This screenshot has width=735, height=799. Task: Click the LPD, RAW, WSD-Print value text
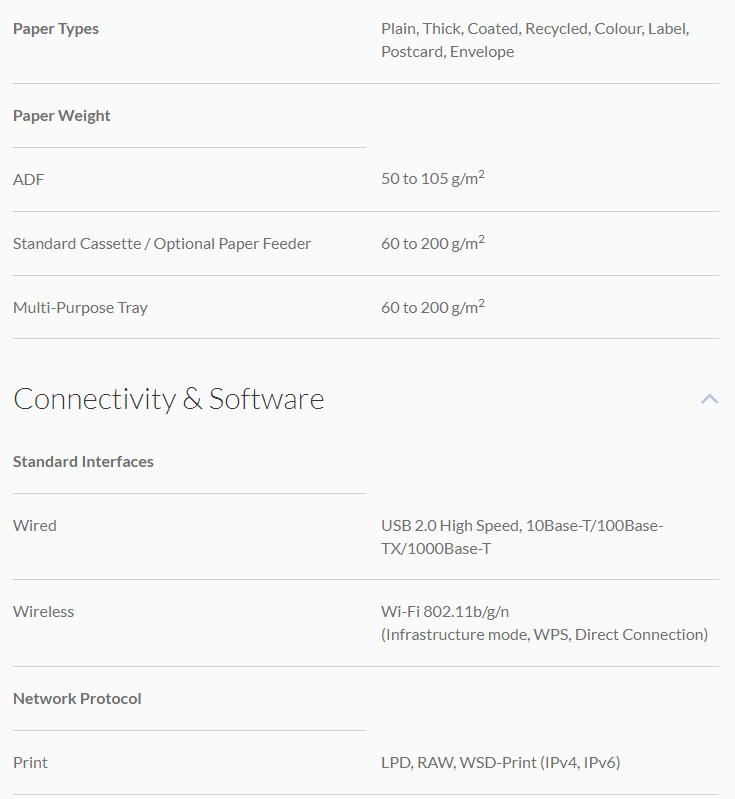point(500,763)
